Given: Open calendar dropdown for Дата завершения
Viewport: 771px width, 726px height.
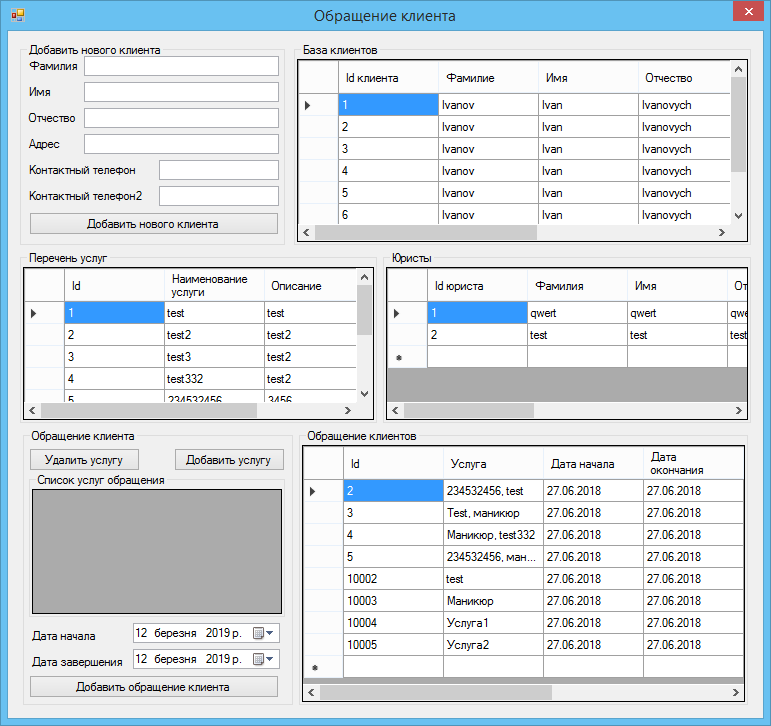Looking at the screenshot, I should coord(264,659).
